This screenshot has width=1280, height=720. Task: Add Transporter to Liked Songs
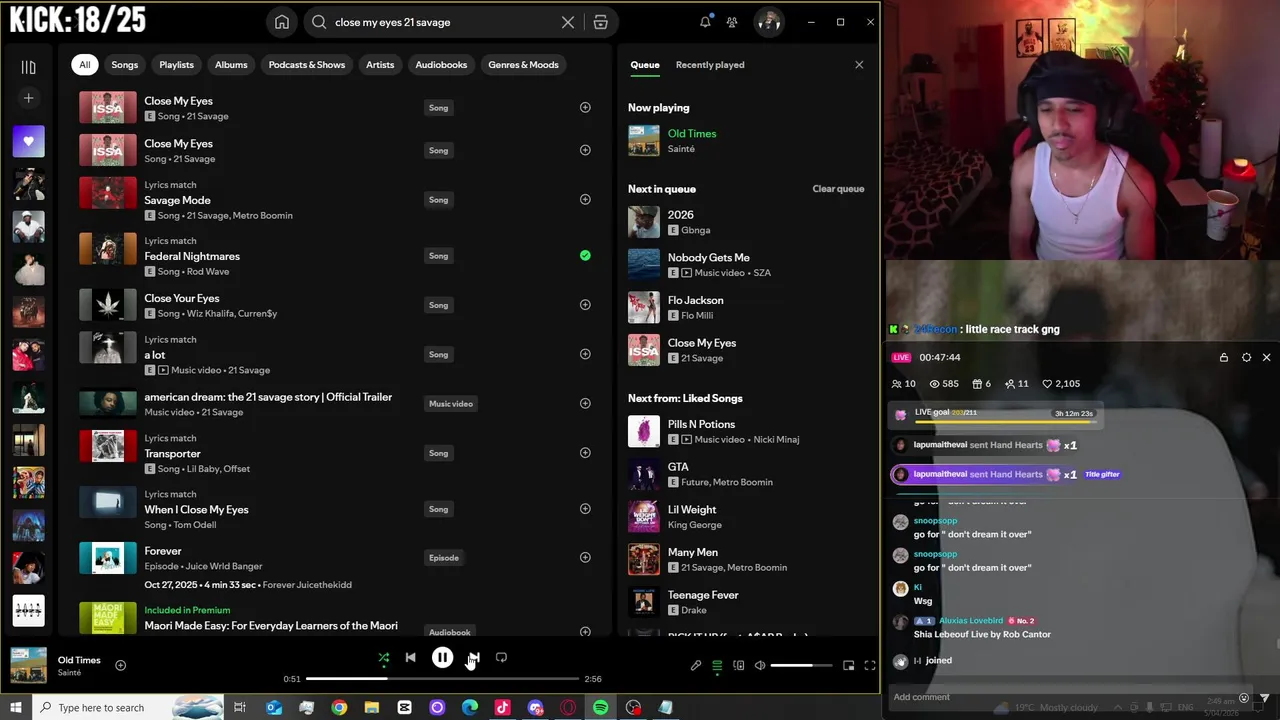585,452
